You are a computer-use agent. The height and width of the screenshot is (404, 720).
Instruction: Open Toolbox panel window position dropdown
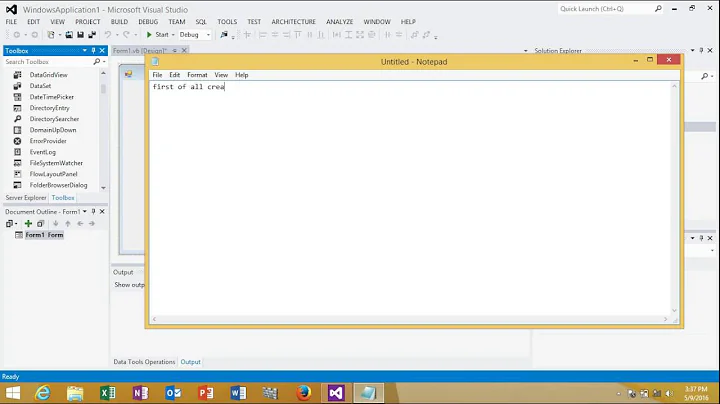pyautogui.click(x=84, y=50)
